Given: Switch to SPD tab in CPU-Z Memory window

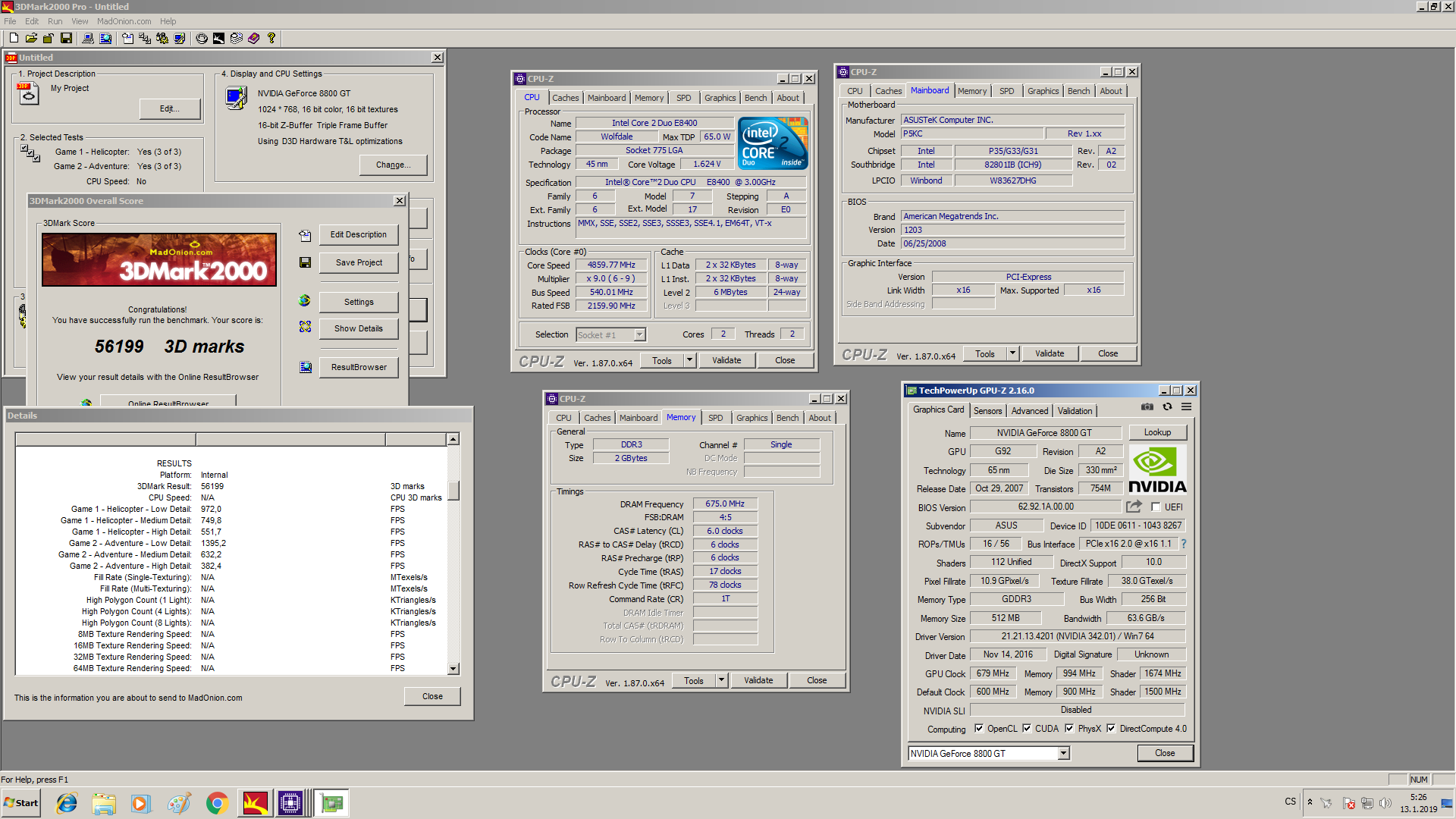Looking at the screenshot, I should pos(715,418).
